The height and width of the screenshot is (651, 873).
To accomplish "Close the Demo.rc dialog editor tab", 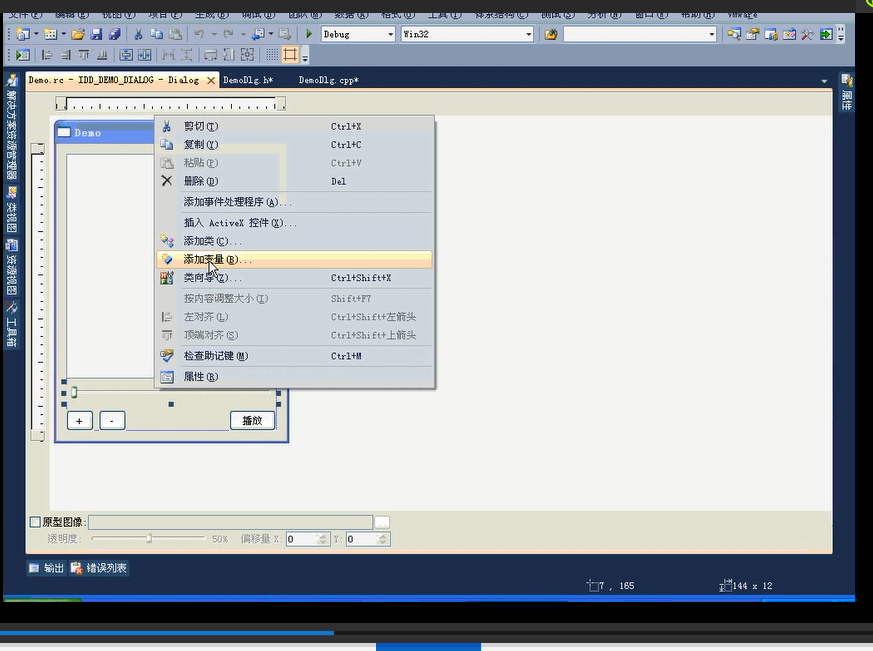I will (x=211, y=81).
